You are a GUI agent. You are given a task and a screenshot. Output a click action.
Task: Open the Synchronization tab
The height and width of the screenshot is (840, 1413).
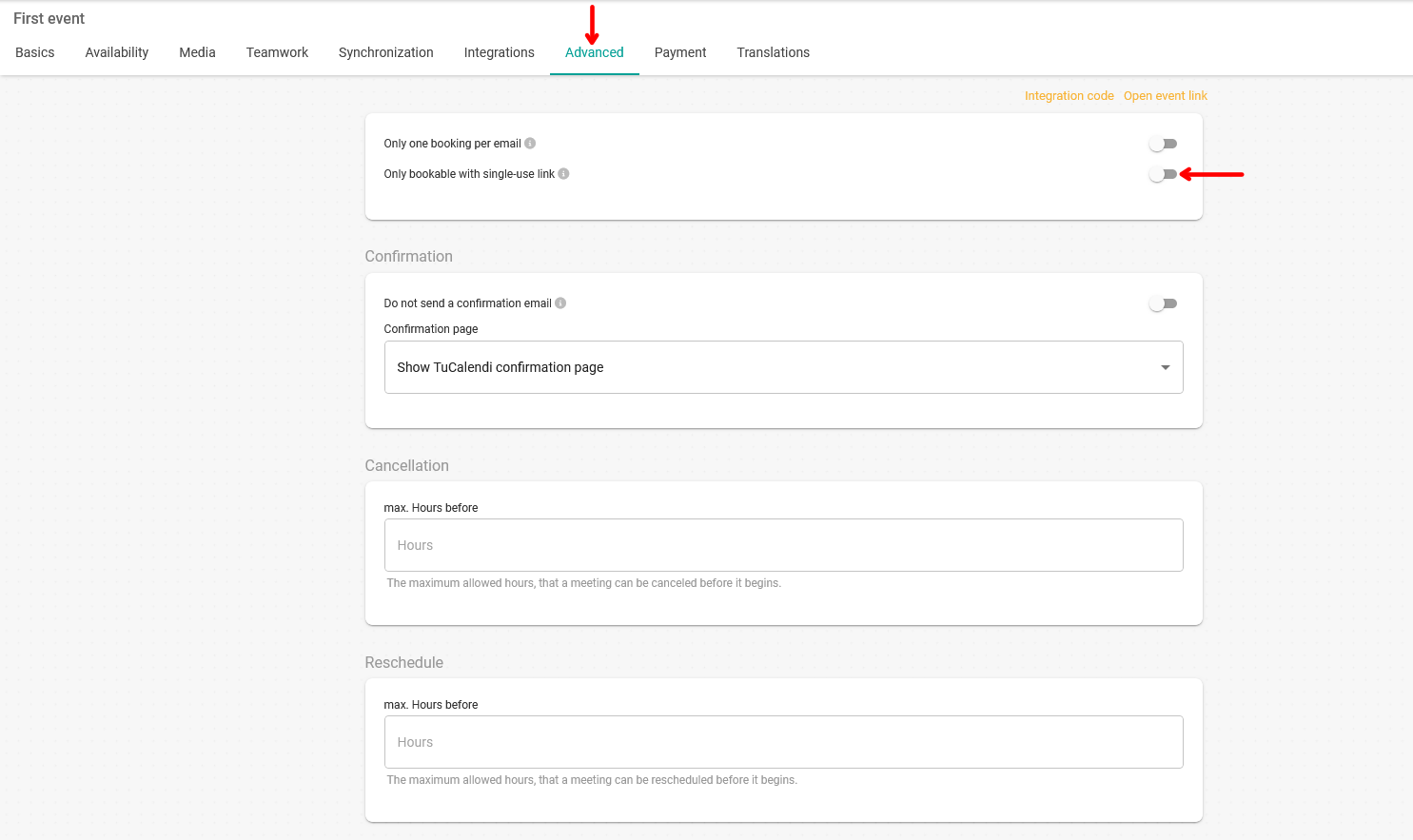(385, 52)
